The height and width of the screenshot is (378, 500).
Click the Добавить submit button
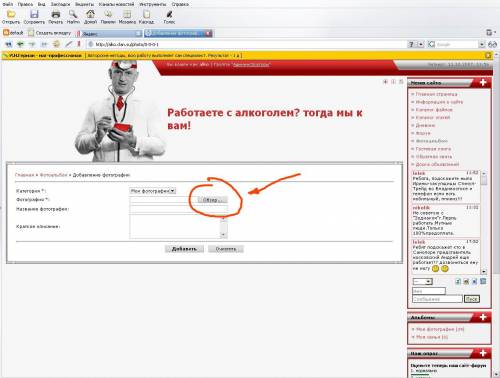tap(184, 249)
